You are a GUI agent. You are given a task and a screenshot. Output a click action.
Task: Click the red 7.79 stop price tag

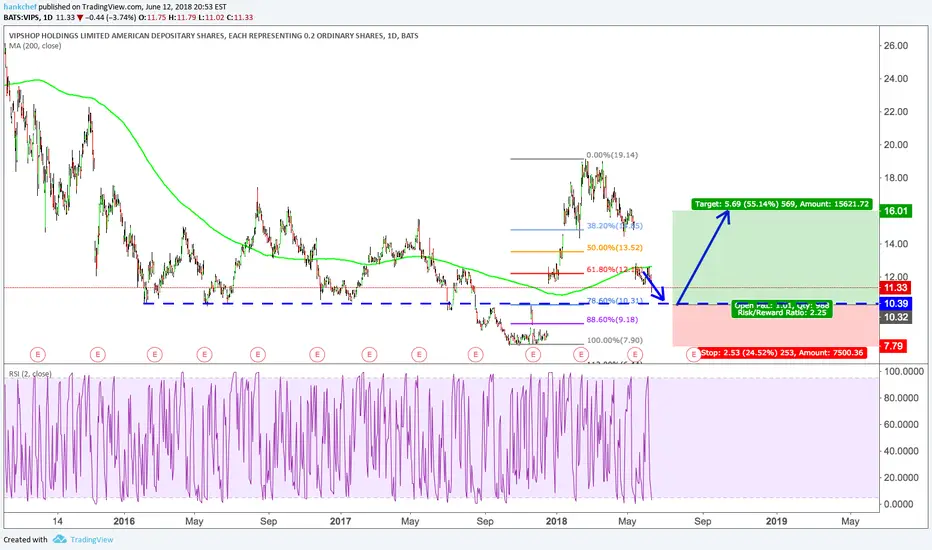(893, 346)
